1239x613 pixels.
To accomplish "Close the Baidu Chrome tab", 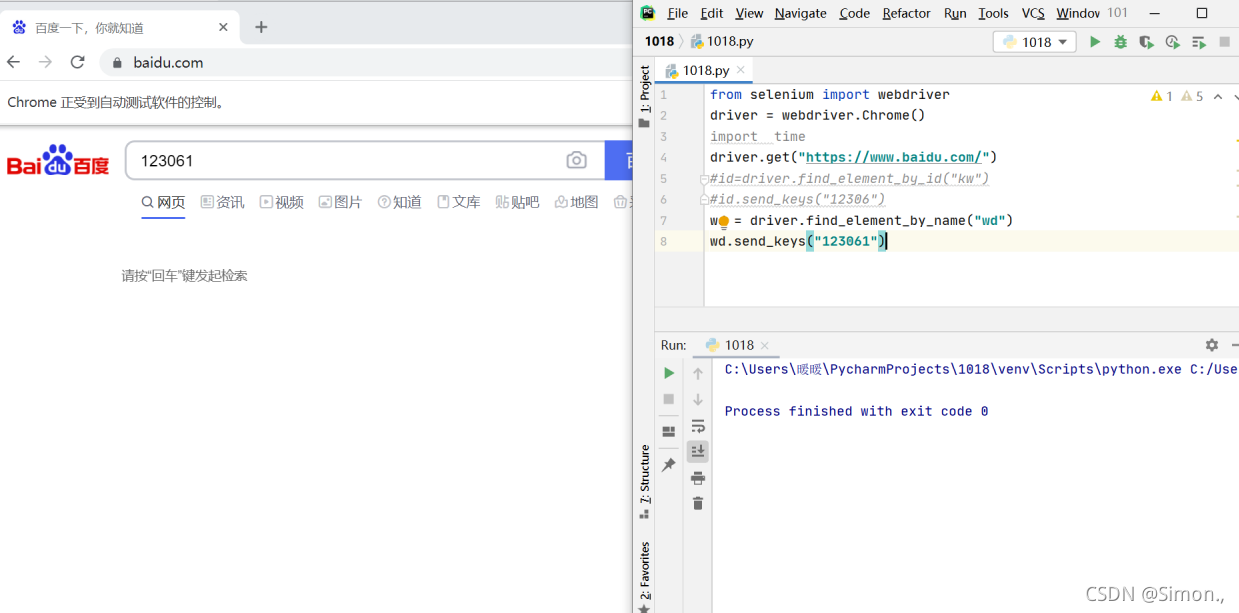I will pyautogui.click(x=224, y=28).
